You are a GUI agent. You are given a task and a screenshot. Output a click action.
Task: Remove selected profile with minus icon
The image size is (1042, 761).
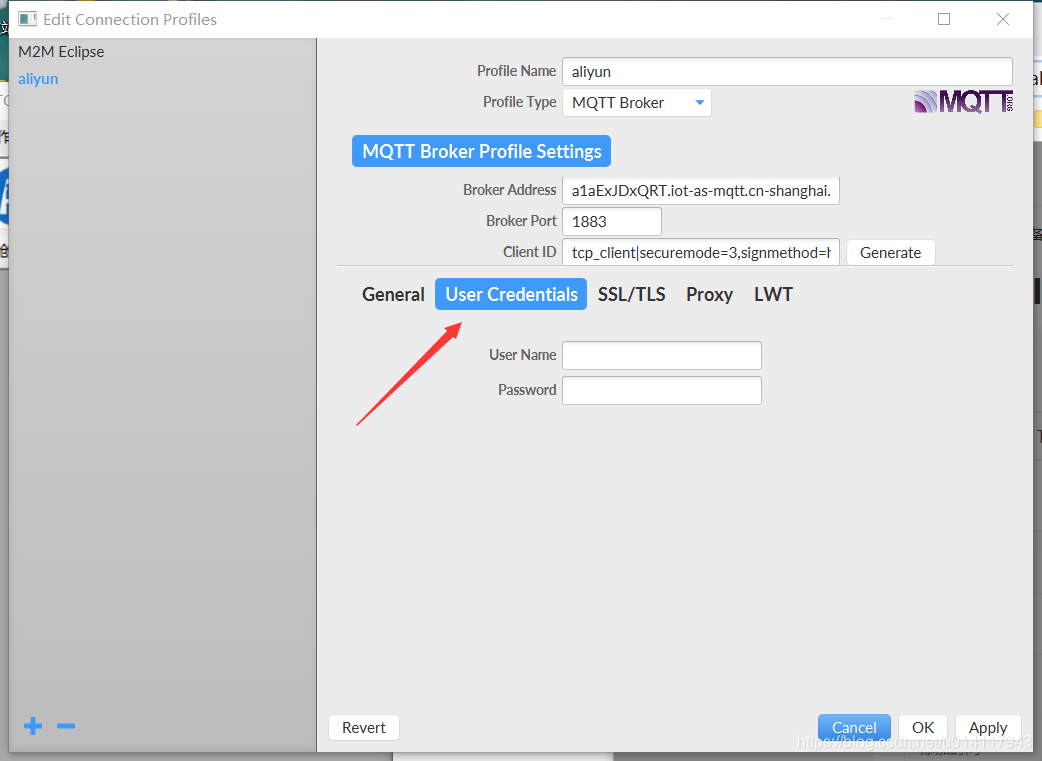[x=66, y=726]
